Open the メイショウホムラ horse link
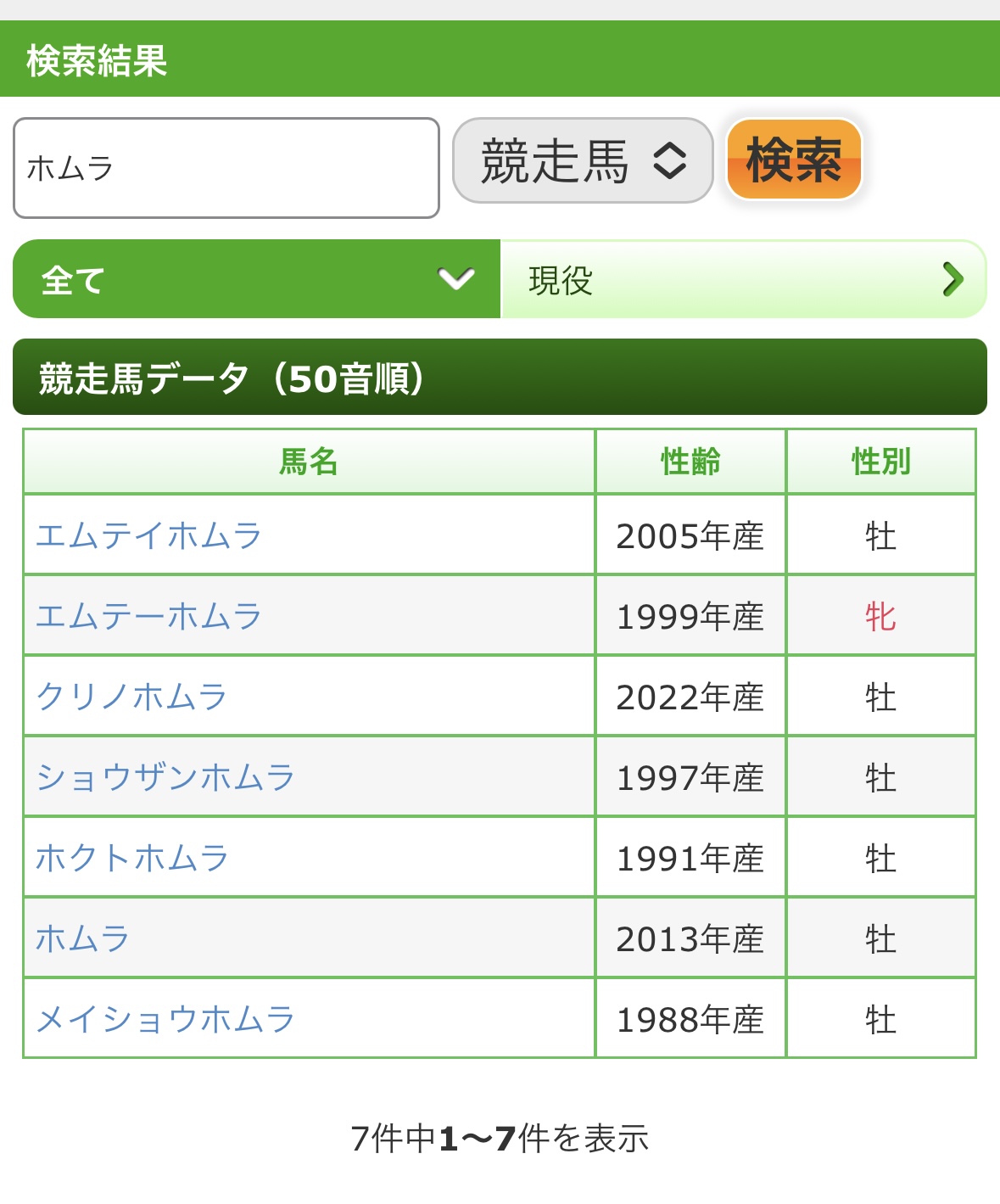 [x=165, y=1019]
